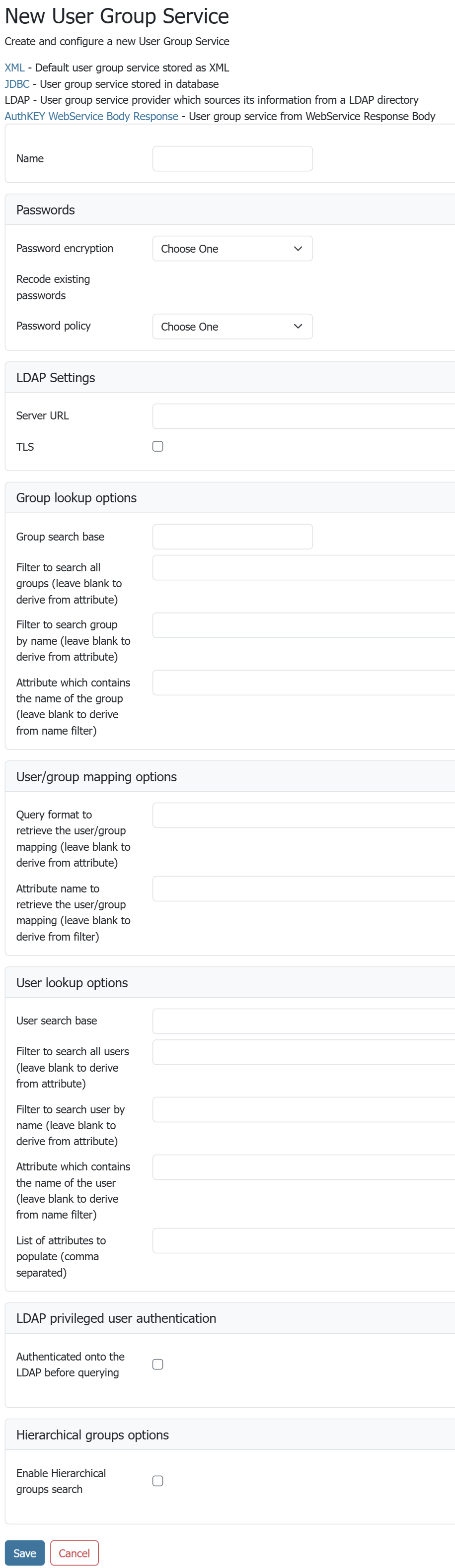Enable the TLS checkbox
The width and height of the screenshot is (455, 1568).
[158, 447]
